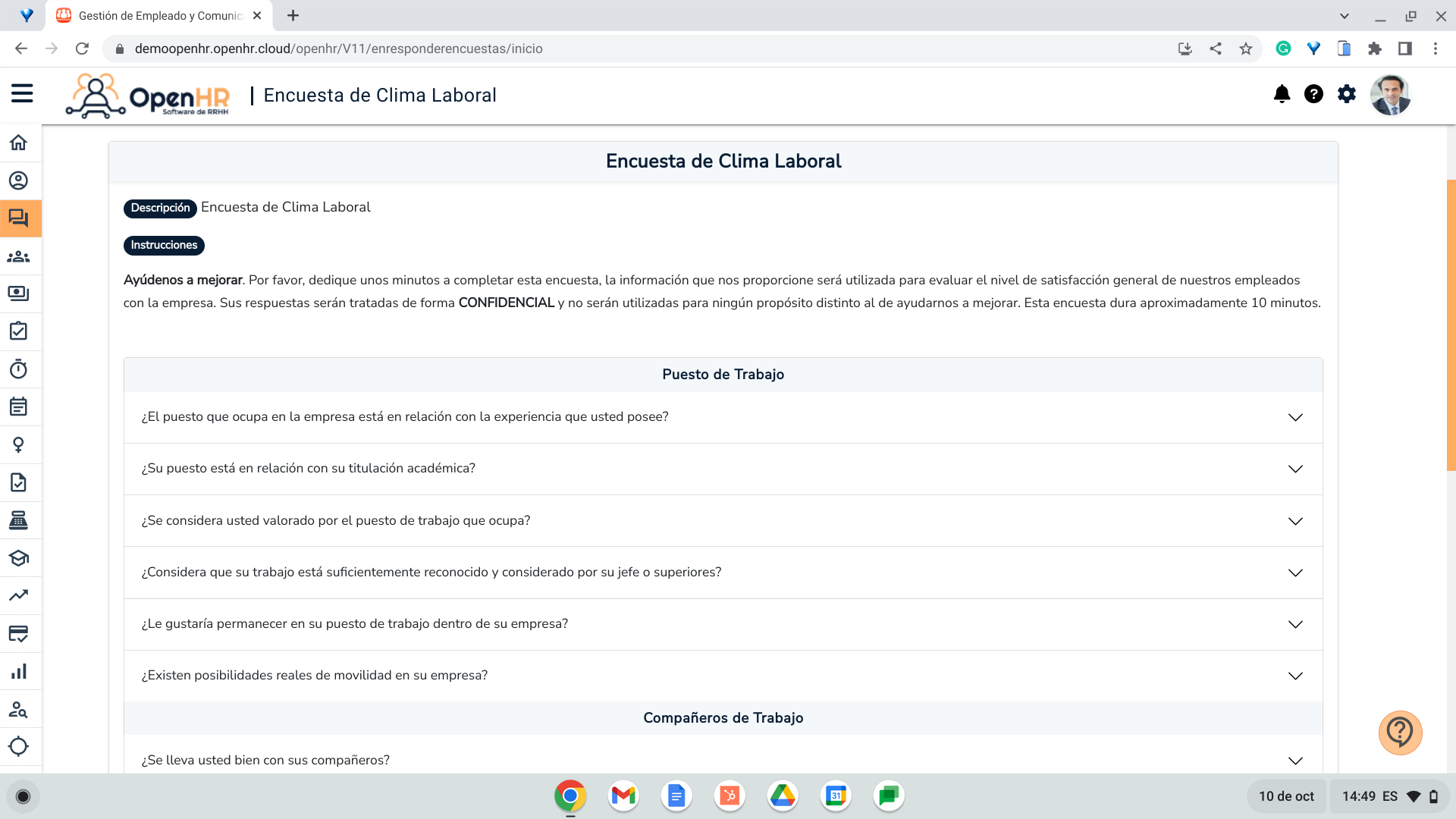The image size is (1456, 819).
Task: Click the Descripción badge
Action: (x=160, y=208)
